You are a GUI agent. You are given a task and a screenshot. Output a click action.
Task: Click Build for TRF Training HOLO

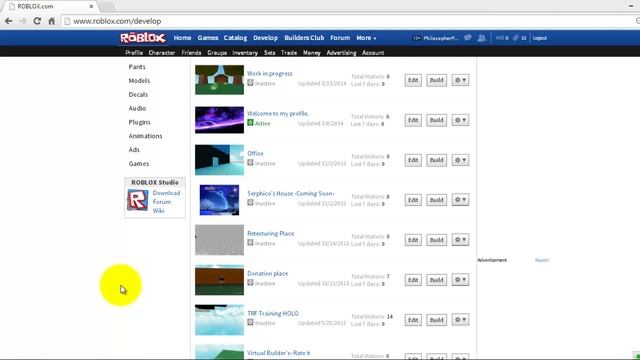pos(436,320)
